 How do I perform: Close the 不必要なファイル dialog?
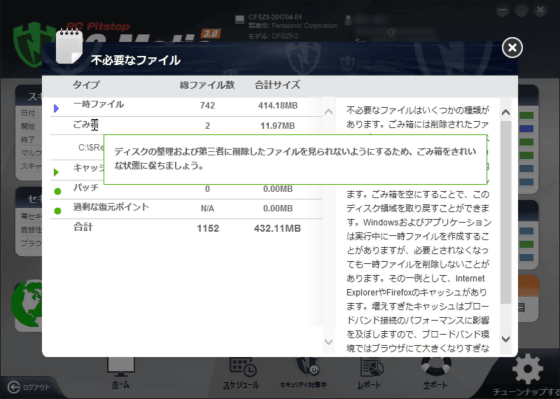(x=512, y=48)
